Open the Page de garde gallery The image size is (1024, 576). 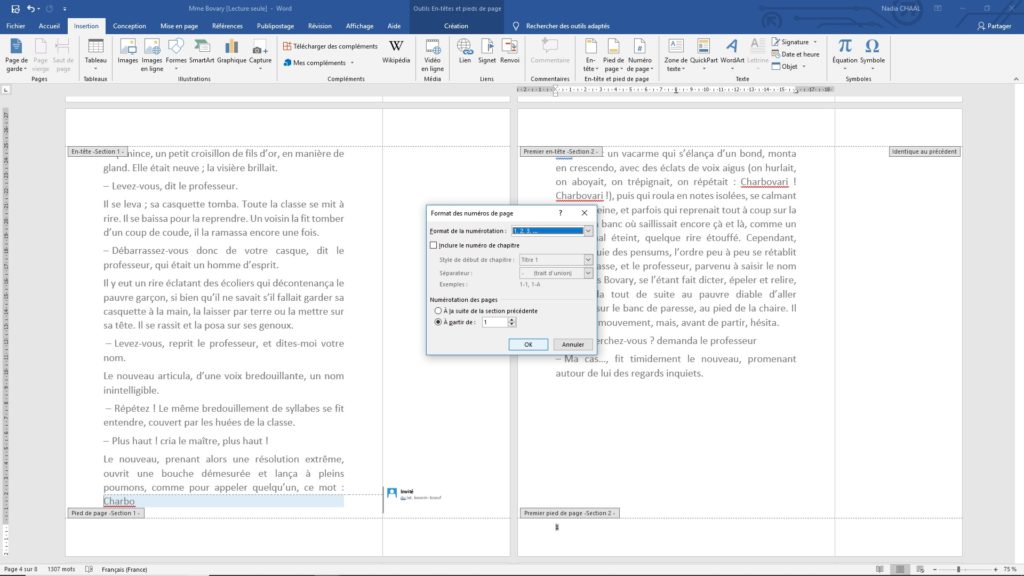tap(16, 55)
